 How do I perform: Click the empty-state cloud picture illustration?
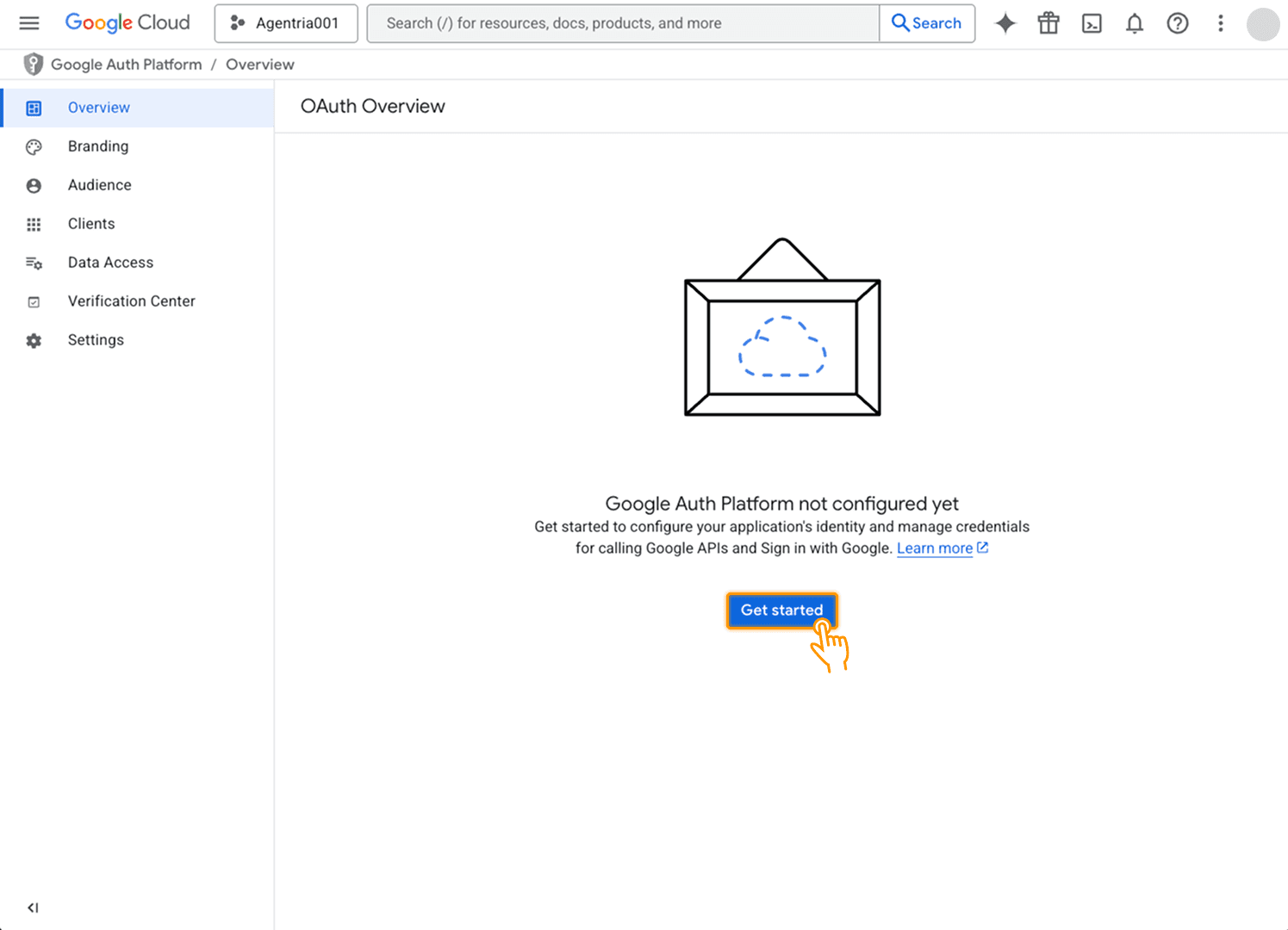coord(782,326)
